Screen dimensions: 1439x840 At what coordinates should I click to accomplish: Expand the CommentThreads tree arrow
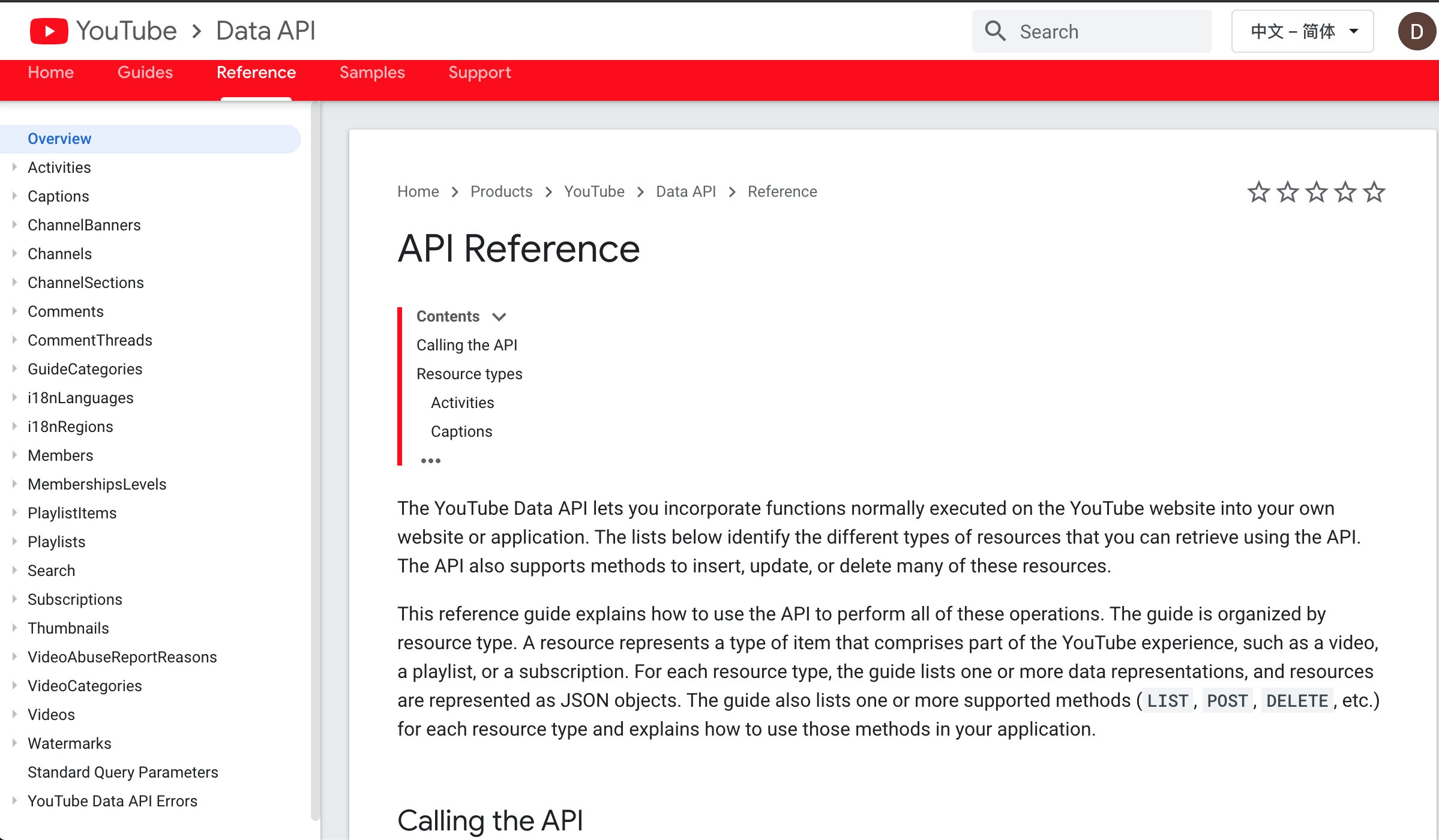(14, 340)
